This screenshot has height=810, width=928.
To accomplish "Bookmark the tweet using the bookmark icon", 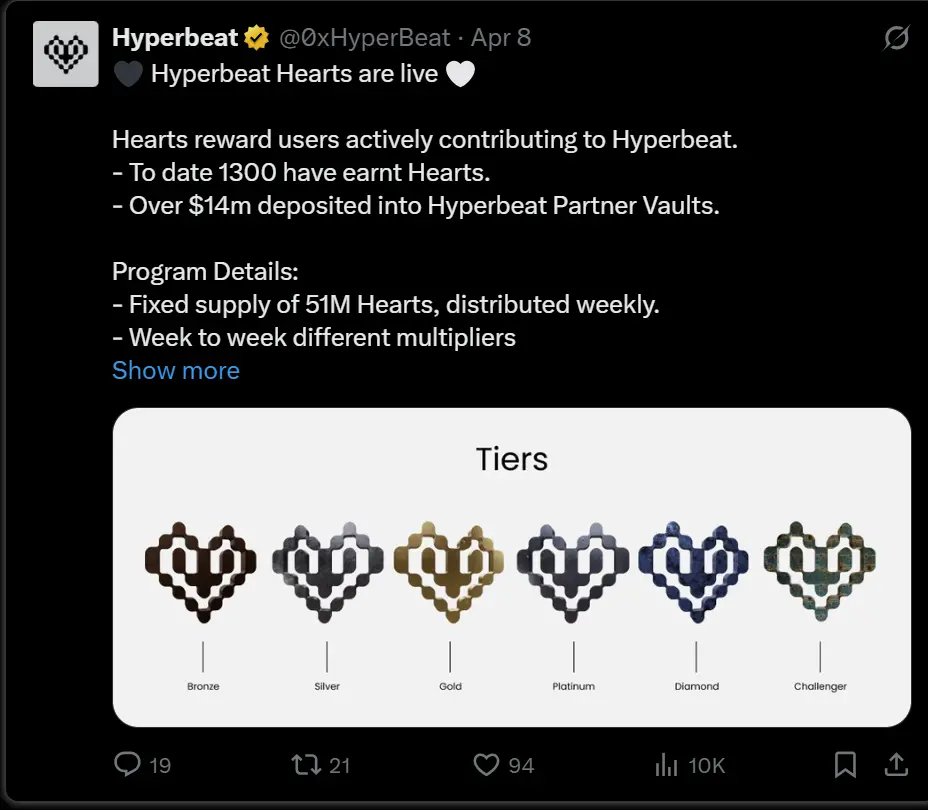I will [x=844, y=764].
